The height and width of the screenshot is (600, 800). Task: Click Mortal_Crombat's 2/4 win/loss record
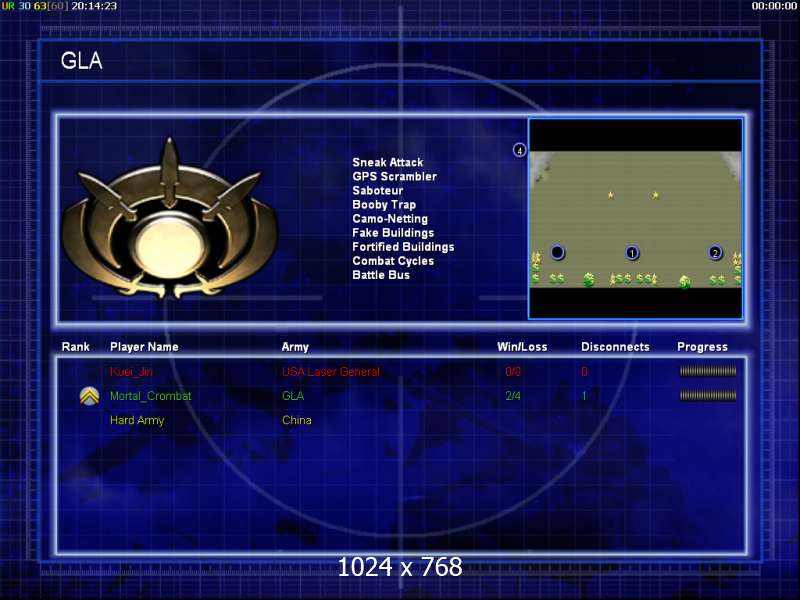[x=513, y=396]
